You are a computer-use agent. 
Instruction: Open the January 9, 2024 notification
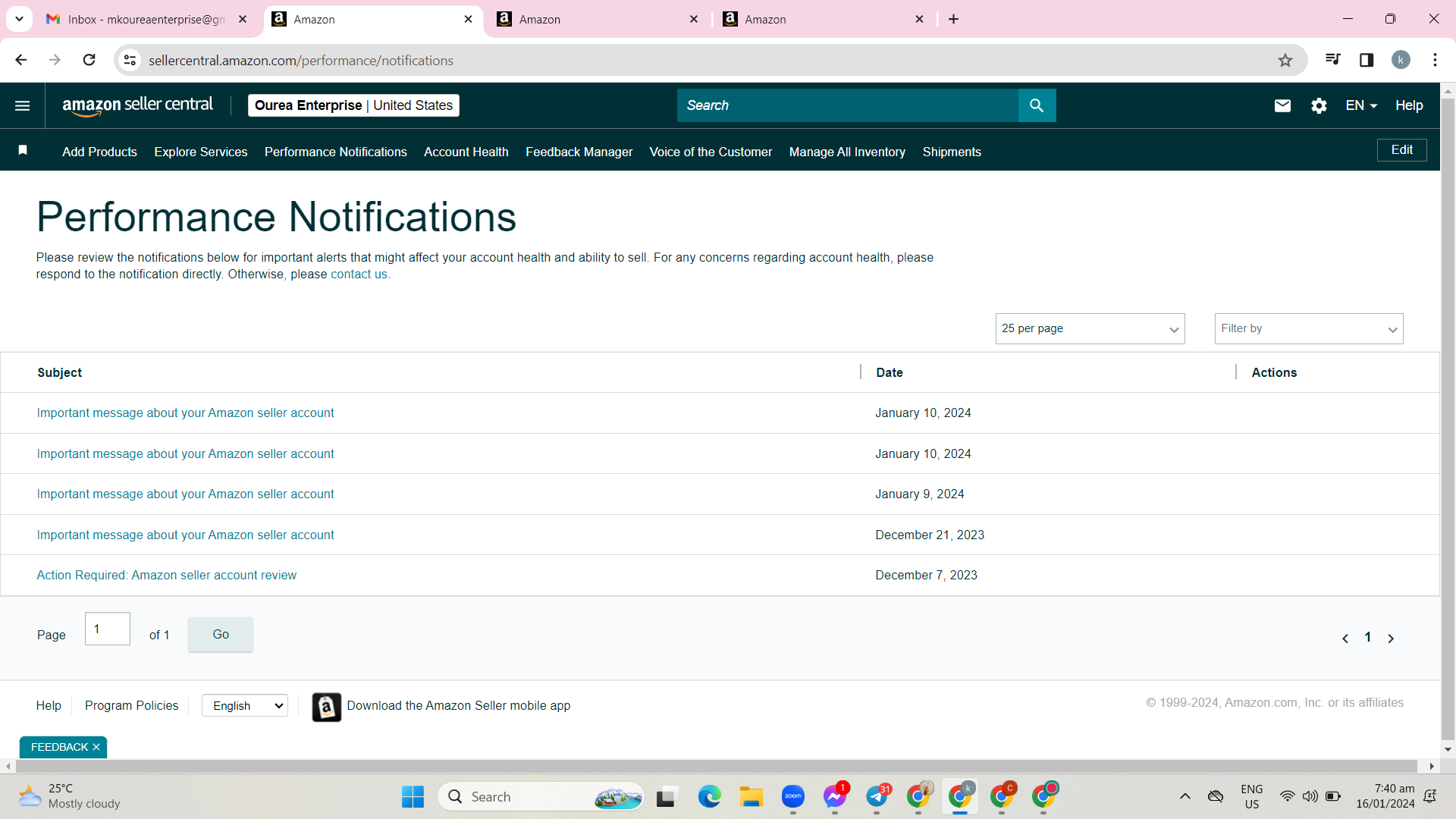click(x=185, y=494)
